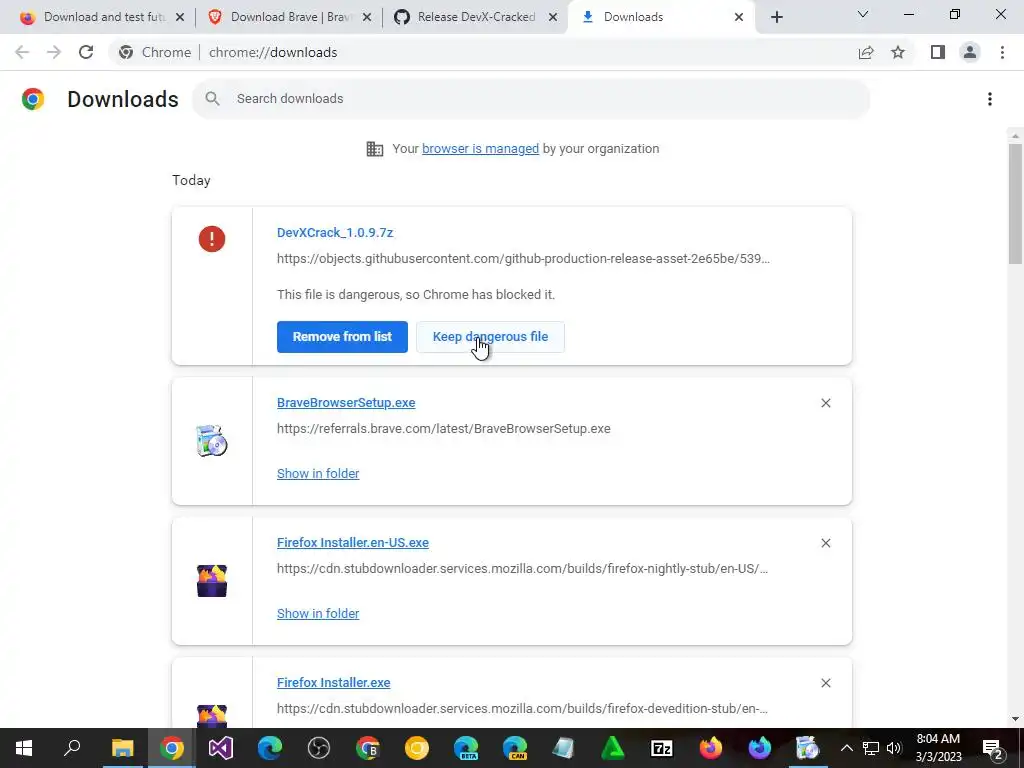Show hidden system tray icons

[x=846, y=748]
